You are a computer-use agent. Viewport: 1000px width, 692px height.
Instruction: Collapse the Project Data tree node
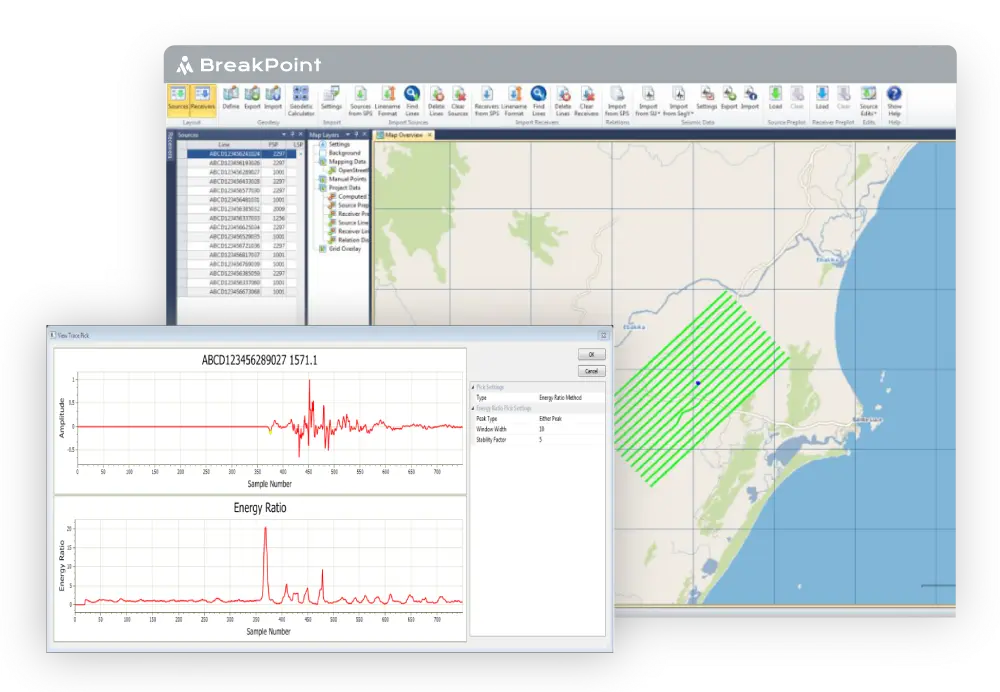pos(323,188)
